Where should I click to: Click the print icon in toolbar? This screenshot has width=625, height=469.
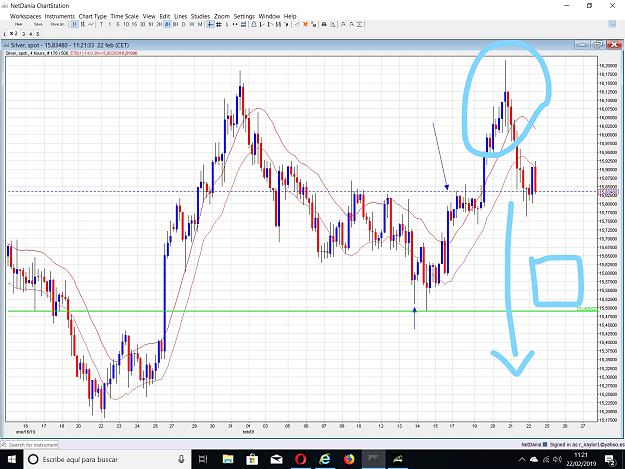[324, 24]
